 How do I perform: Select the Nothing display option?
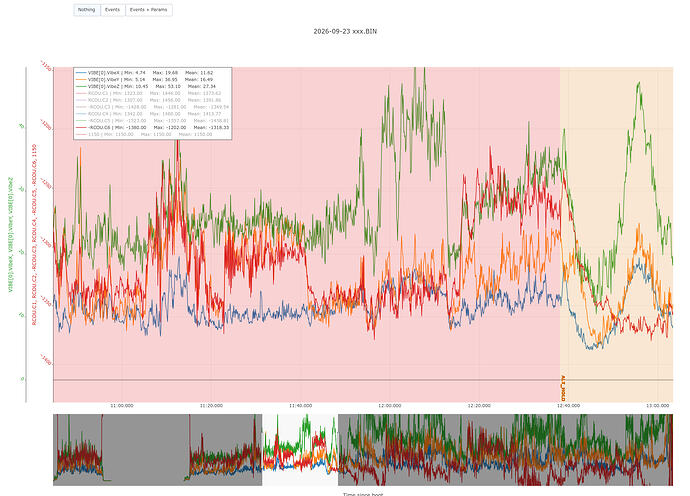(87, 10)
